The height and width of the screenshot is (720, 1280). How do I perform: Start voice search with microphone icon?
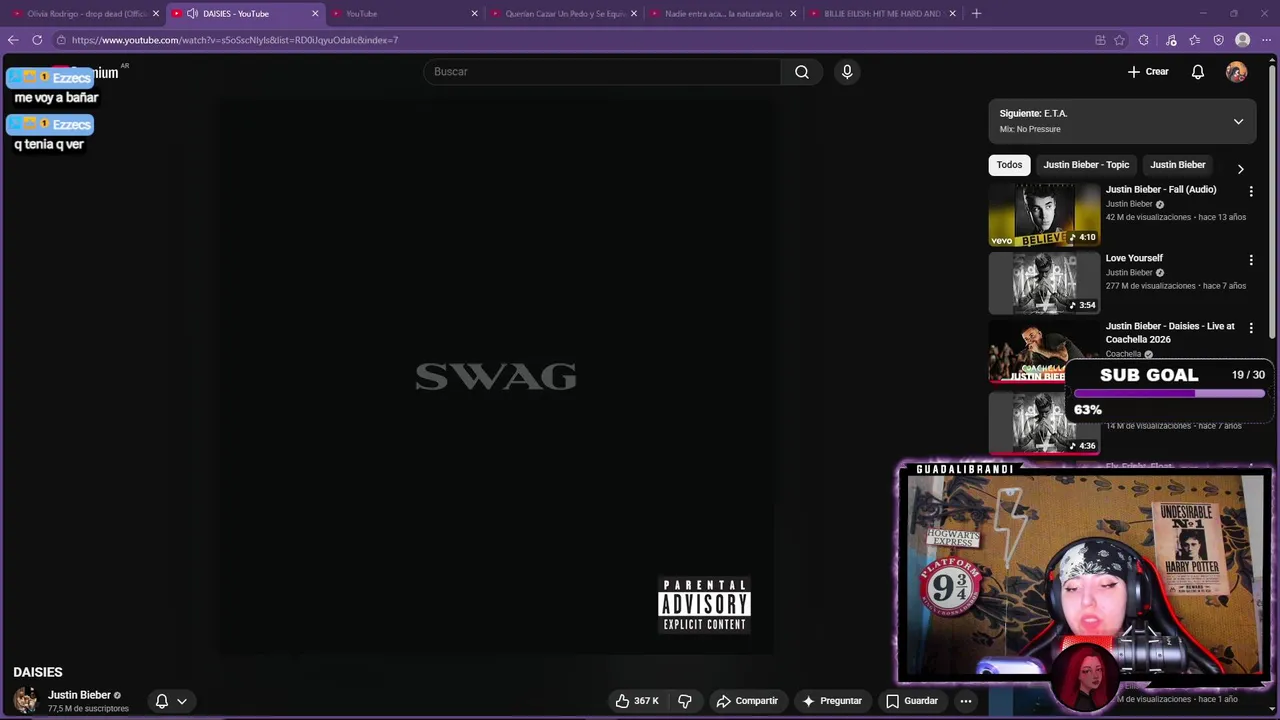tap(847, 72)
